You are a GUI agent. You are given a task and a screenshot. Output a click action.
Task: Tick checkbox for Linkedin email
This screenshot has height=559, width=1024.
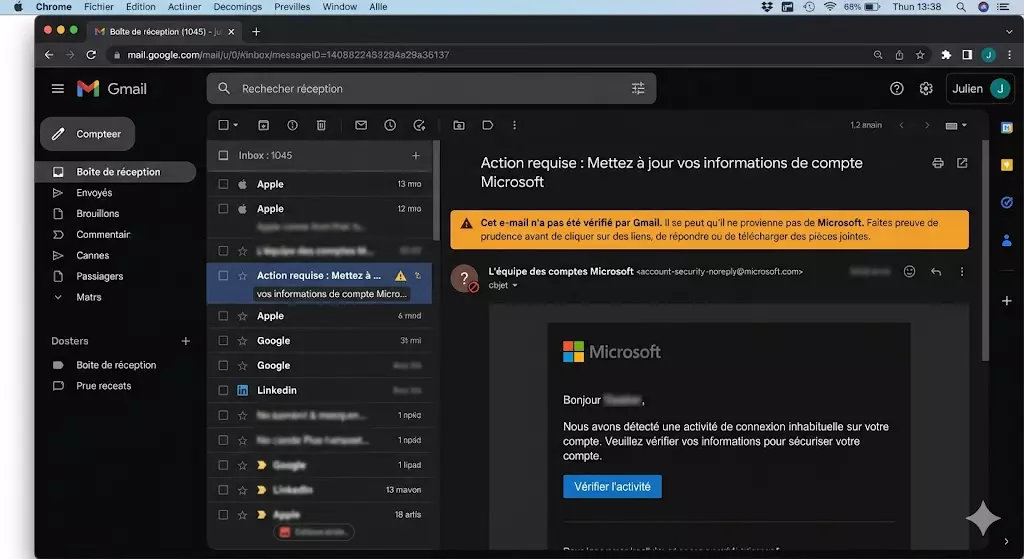coord(223,391)
